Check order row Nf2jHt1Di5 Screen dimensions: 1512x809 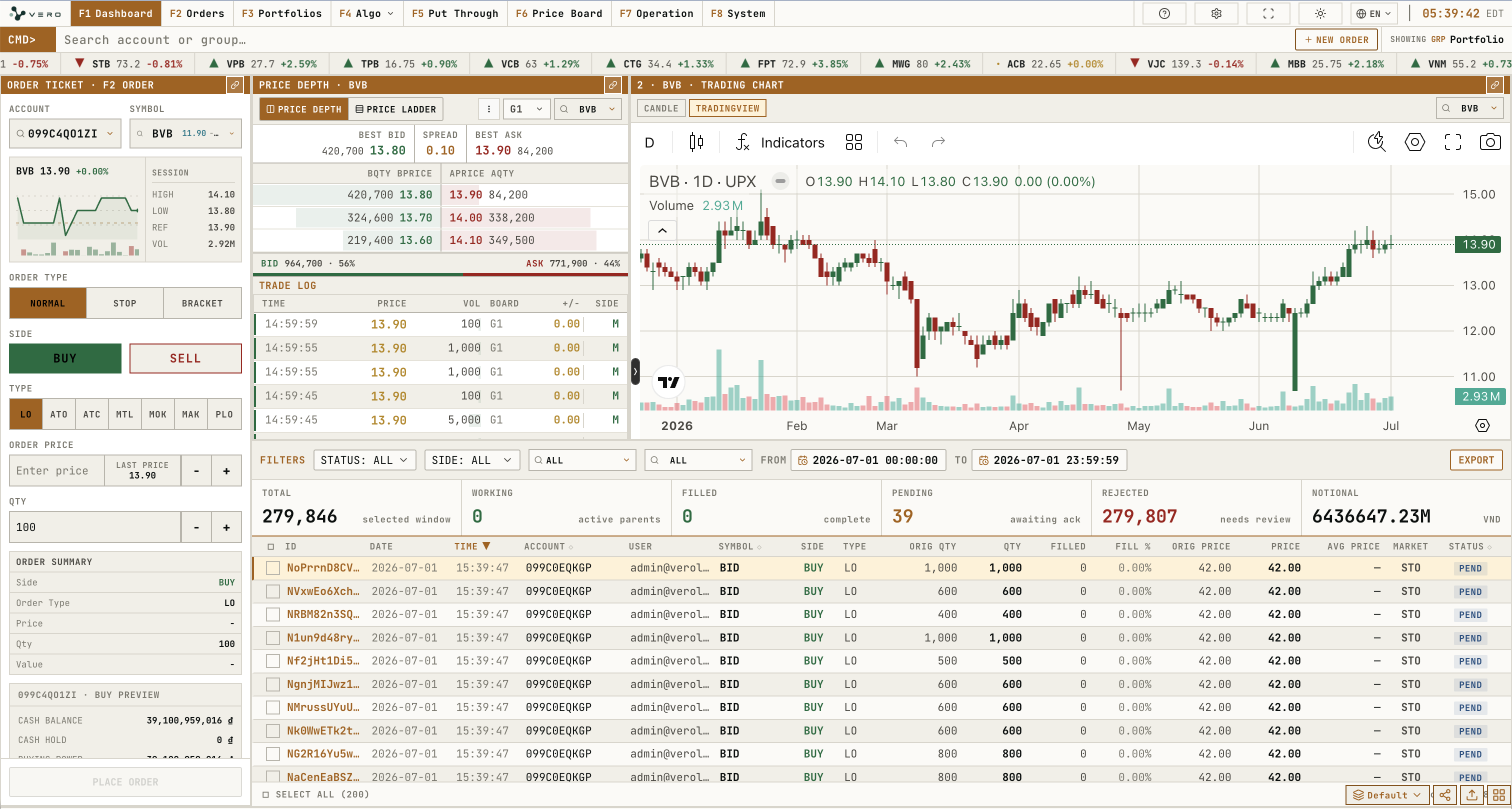(x=273, y=660)
